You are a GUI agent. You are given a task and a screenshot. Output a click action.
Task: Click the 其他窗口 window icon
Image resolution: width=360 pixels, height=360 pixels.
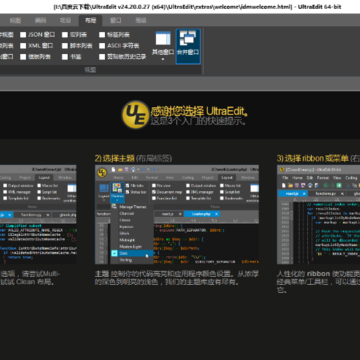[x=163, y=39]
